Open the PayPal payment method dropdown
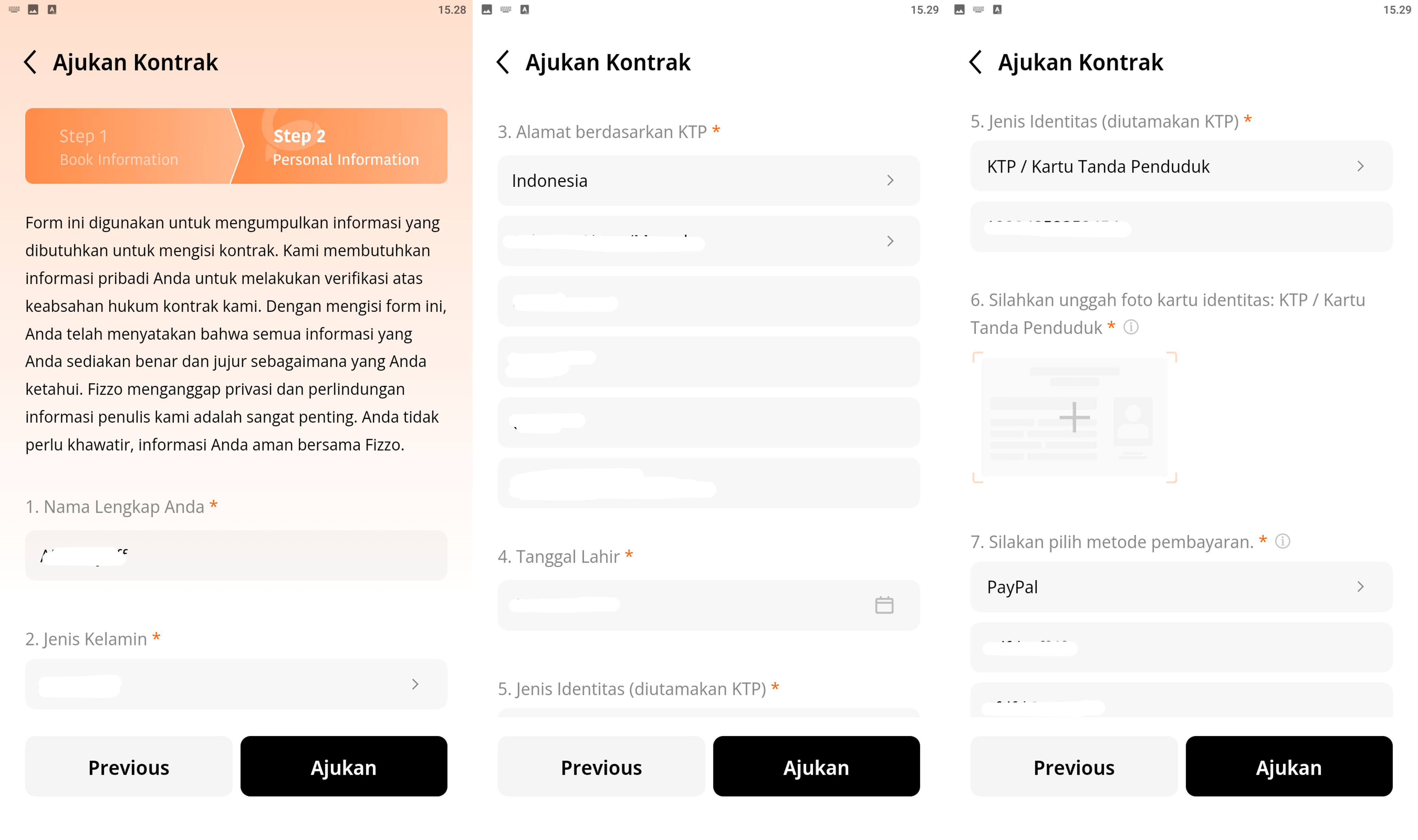This screenshot has width=1418, height=840. (x=1181, y=587)
